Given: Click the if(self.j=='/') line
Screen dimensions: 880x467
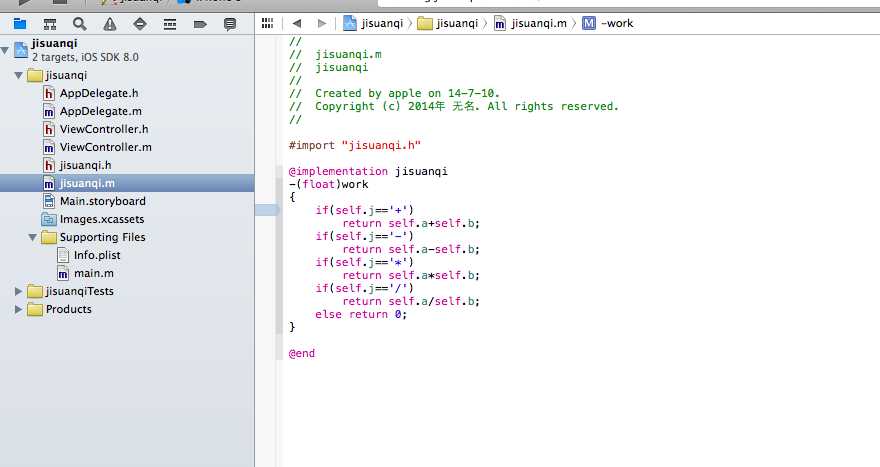Looking at the screenshot, I should [x=364, y=288].
